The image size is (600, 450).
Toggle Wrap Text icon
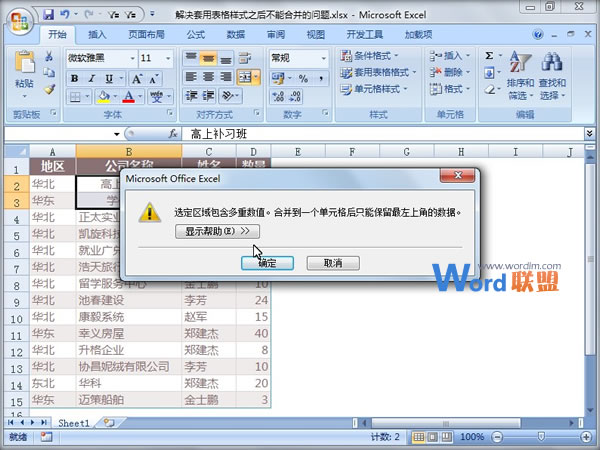(245, 58)
